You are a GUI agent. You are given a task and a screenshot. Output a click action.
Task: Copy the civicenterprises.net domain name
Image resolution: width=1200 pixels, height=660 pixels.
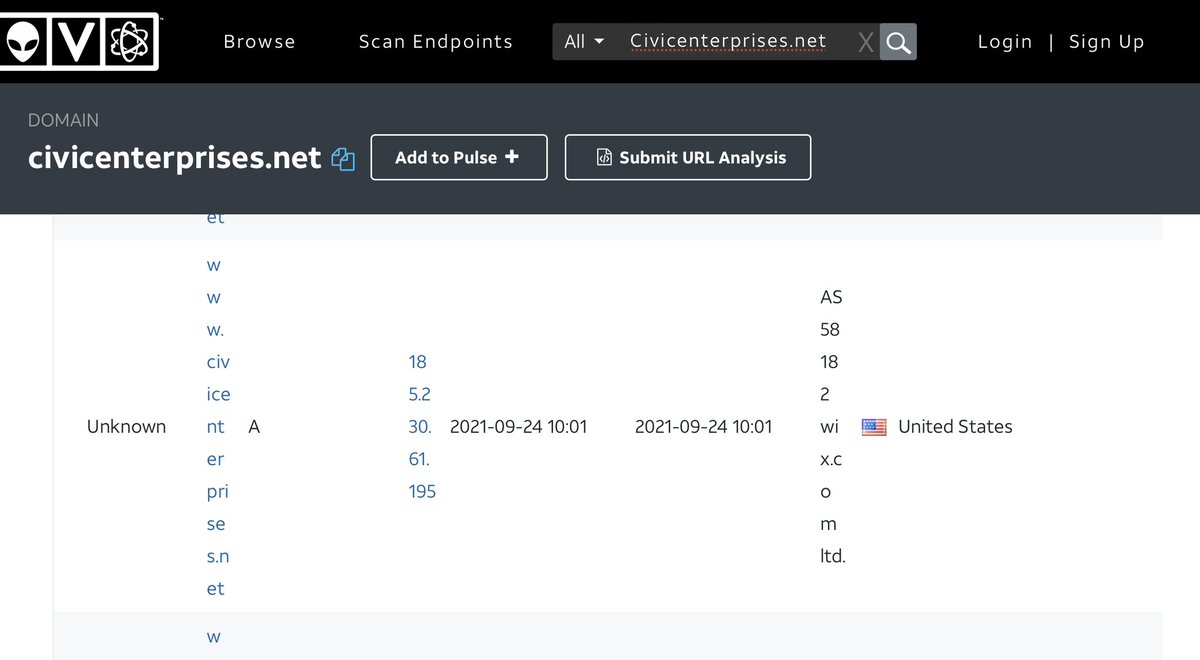pyautogui.click(x=344, y=158)
